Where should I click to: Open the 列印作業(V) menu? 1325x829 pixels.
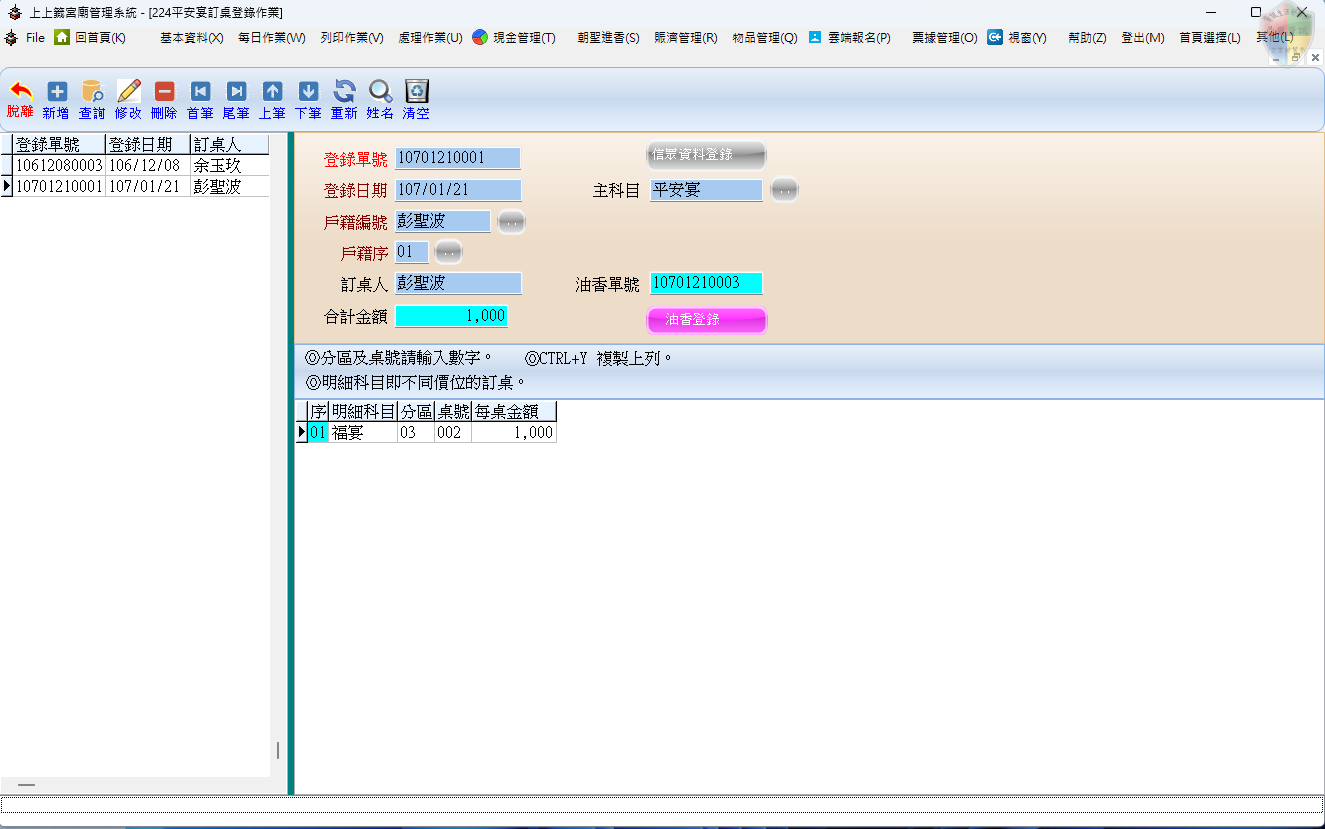pos(351,38)
